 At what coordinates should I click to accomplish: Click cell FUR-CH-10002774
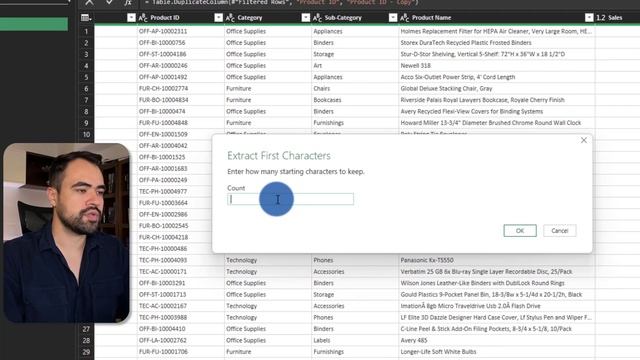click(x=163, y=89)
